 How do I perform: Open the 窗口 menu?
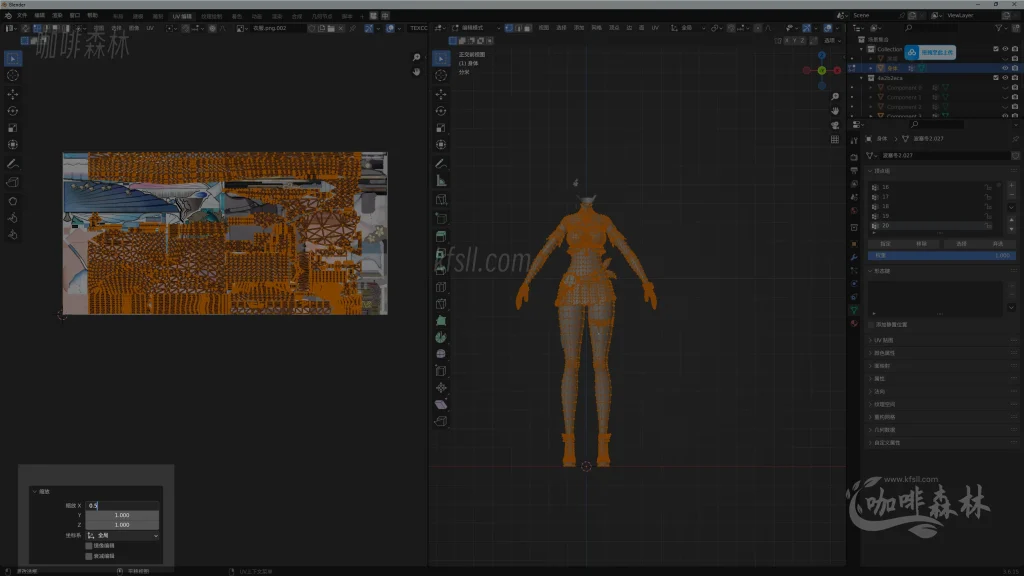(x=74, y=16)
